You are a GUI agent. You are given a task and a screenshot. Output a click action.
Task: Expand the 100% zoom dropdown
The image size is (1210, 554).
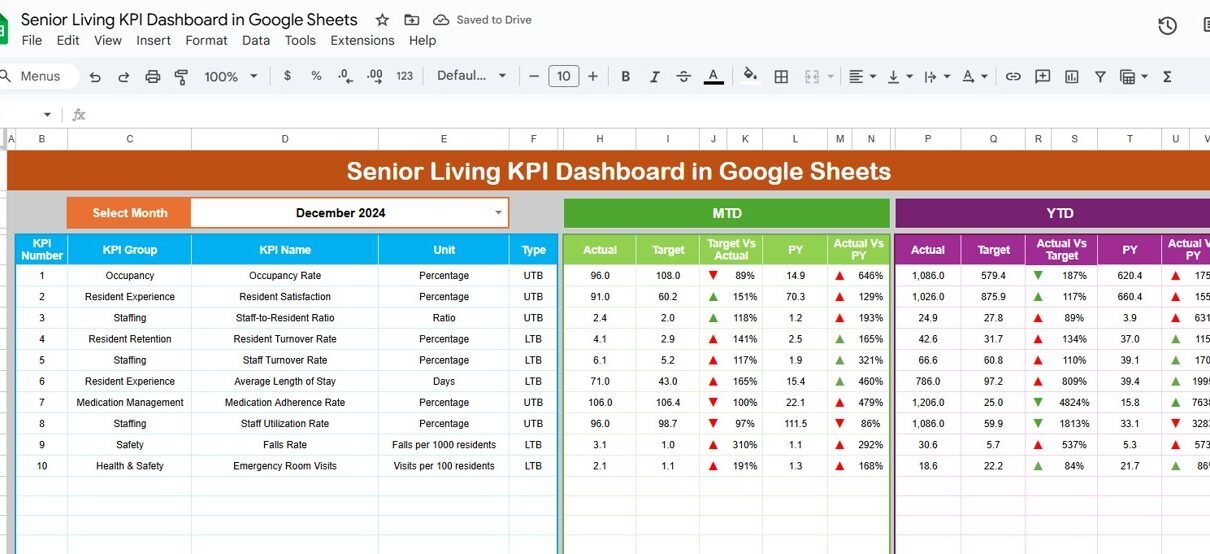click(x=231, y=77)
